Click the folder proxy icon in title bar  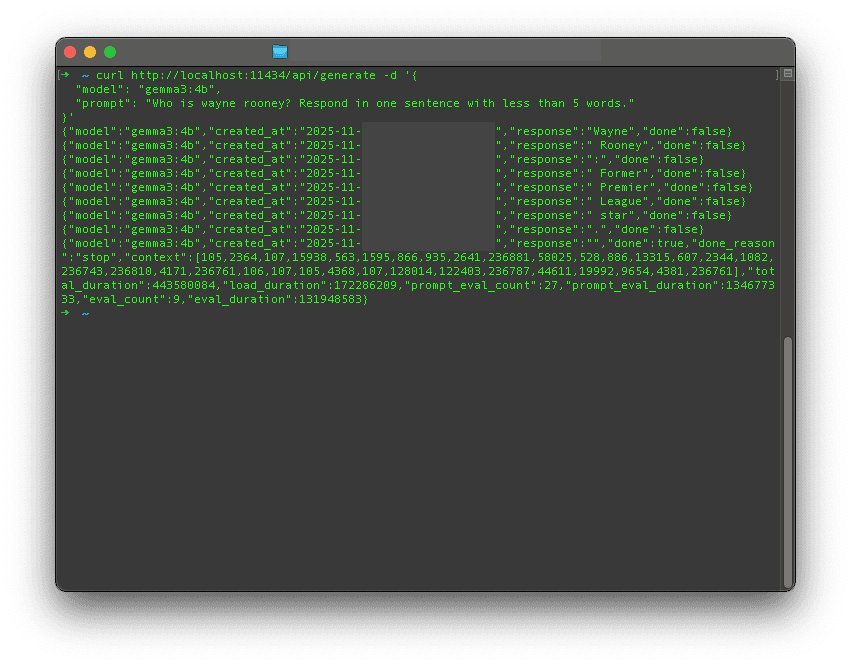click(280, 52)
